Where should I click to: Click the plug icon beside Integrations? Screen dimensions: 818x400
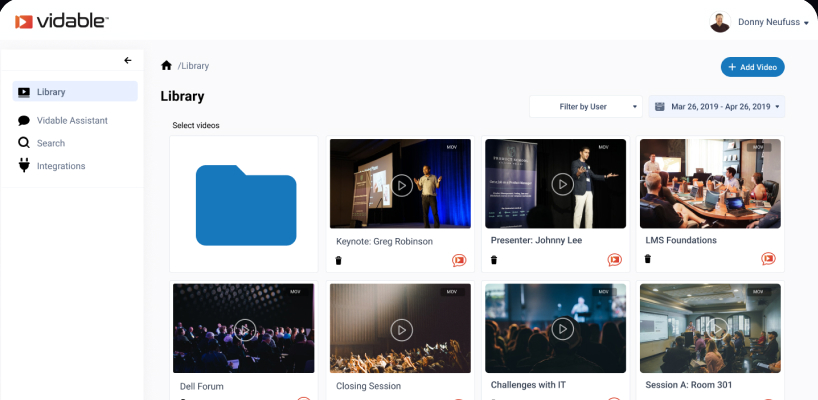24,166
